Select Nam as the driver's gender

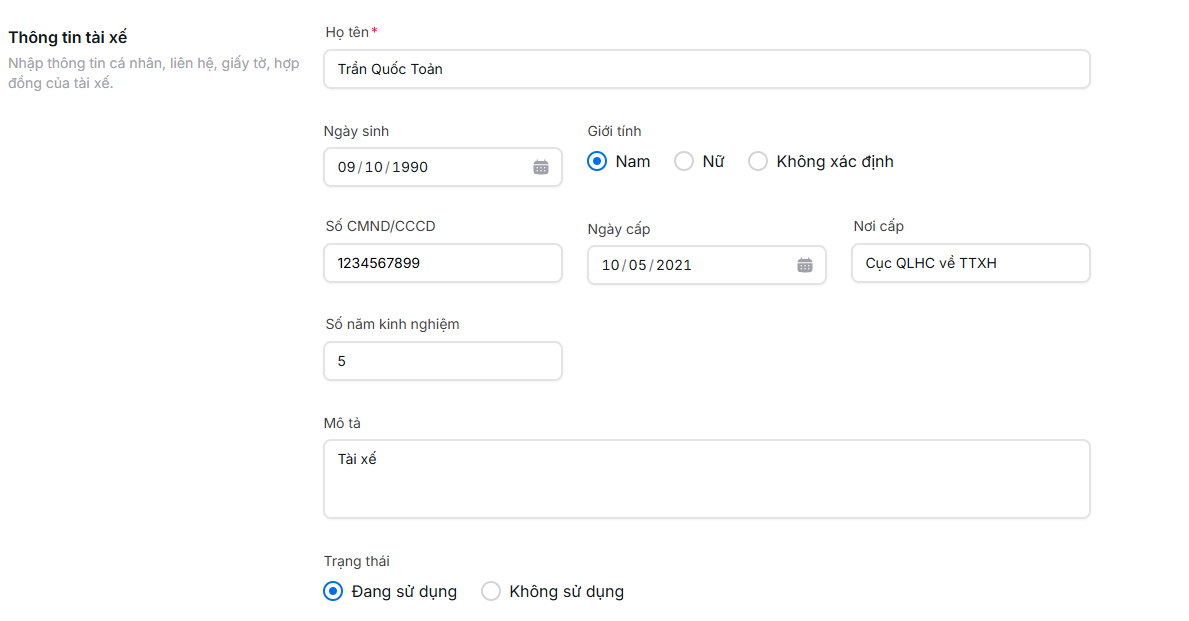(x=596, y=160)
